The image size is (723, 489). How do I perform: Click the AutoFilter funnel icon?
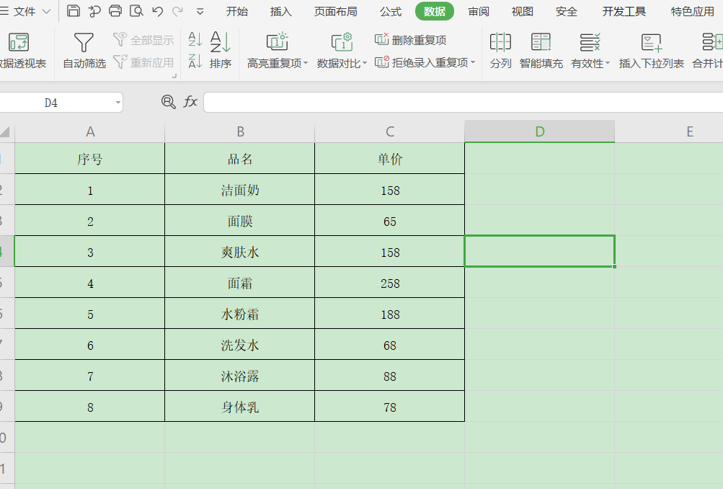(x=83, y=42)
